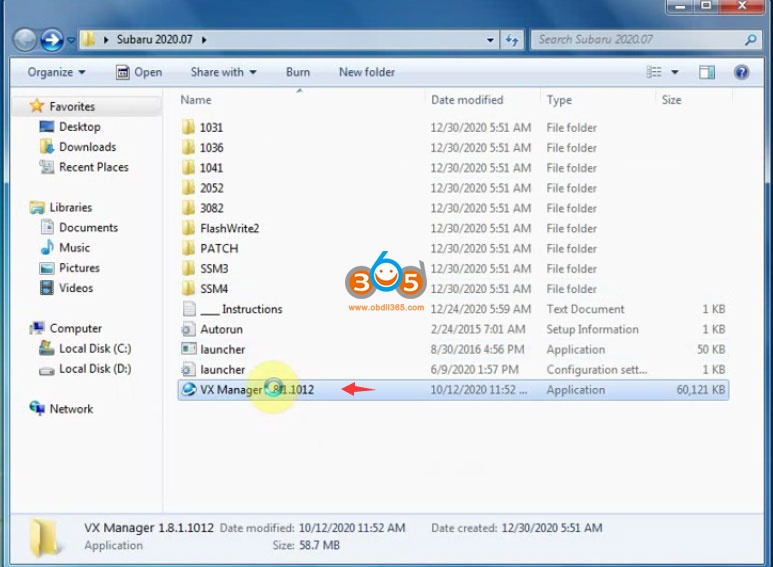Sort by the Name column header
The height and width of the screenshot is (567, 773).
tap(196, 100)
